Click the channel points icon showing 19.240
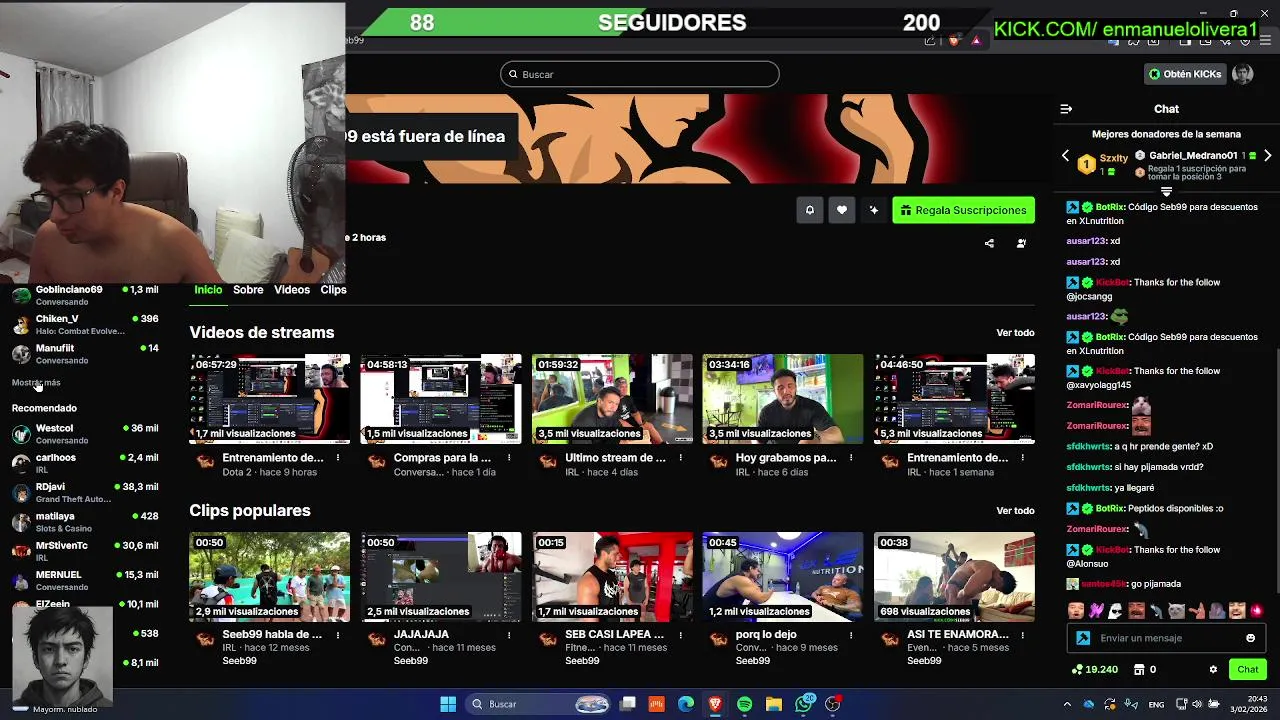Image resolution: width=1280 pixels, height=720 pixels. pos(1077,670)
